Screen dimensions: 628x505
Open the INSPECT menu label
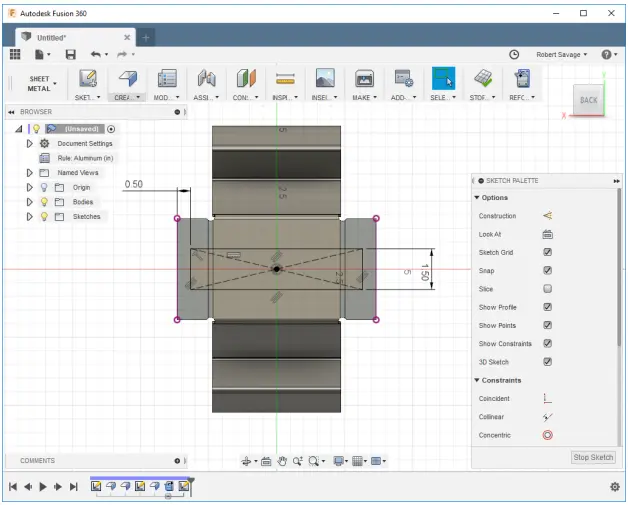(285, 97)
